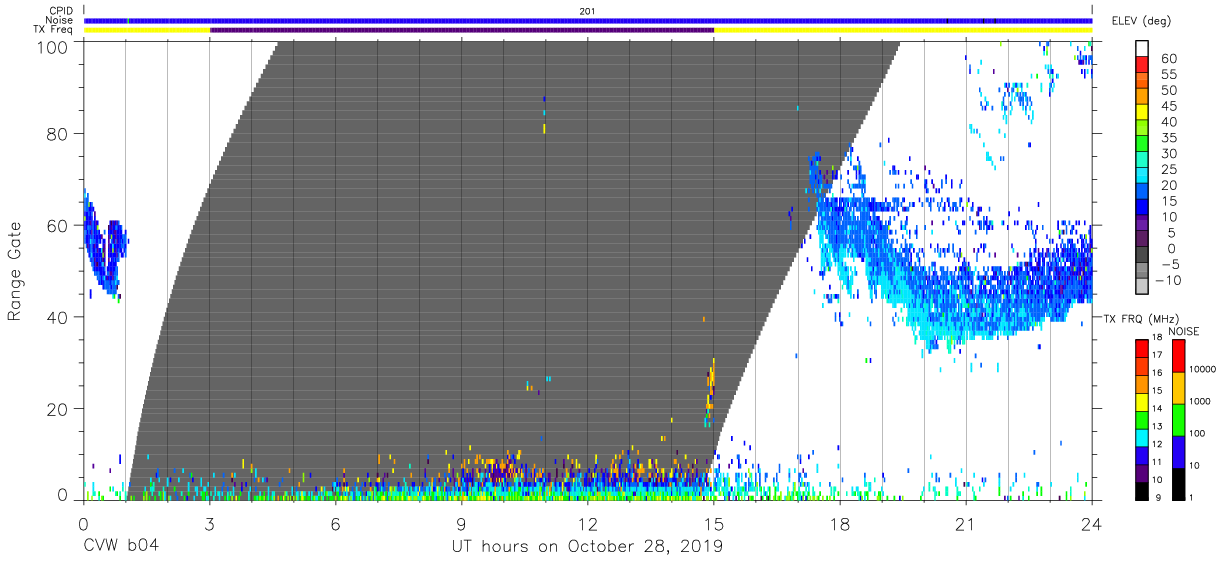Click the "18" label on the TX FRQ bar
Screen dimensions: 1228x567
1157,339
